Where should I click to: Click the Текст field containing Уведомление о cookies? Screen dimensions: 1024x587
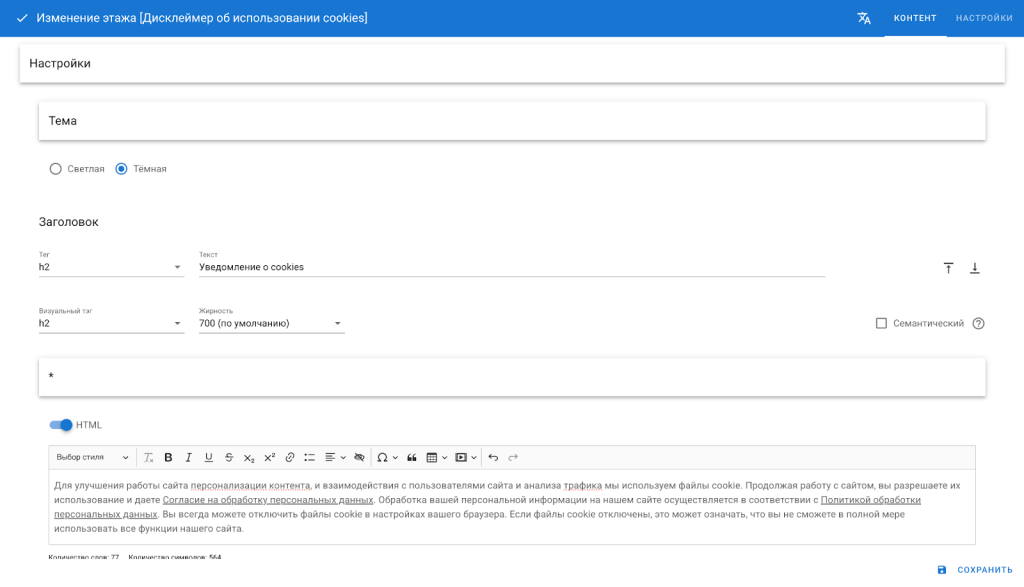tap(511, 267)
